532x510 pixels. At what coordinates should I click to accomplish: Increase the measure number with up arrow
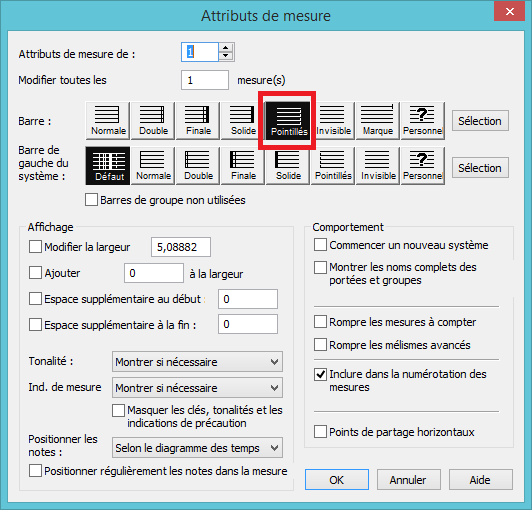point(226,48)
